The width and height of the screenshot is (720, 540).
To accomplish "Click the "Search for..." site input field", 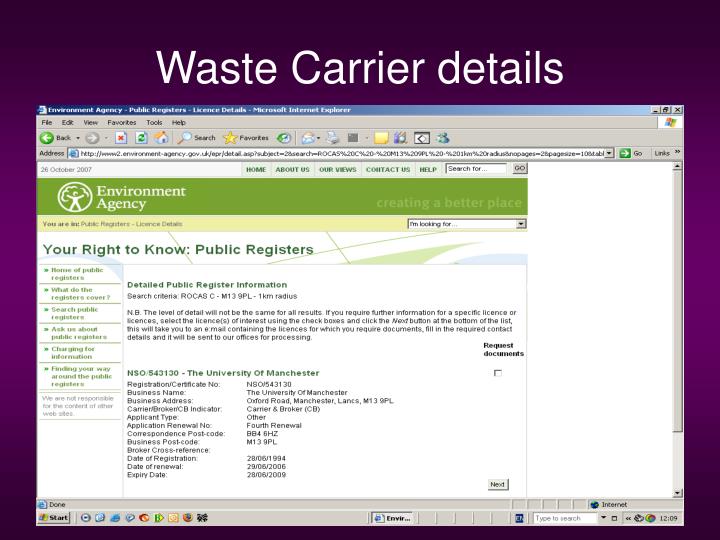I will point(476,169).
